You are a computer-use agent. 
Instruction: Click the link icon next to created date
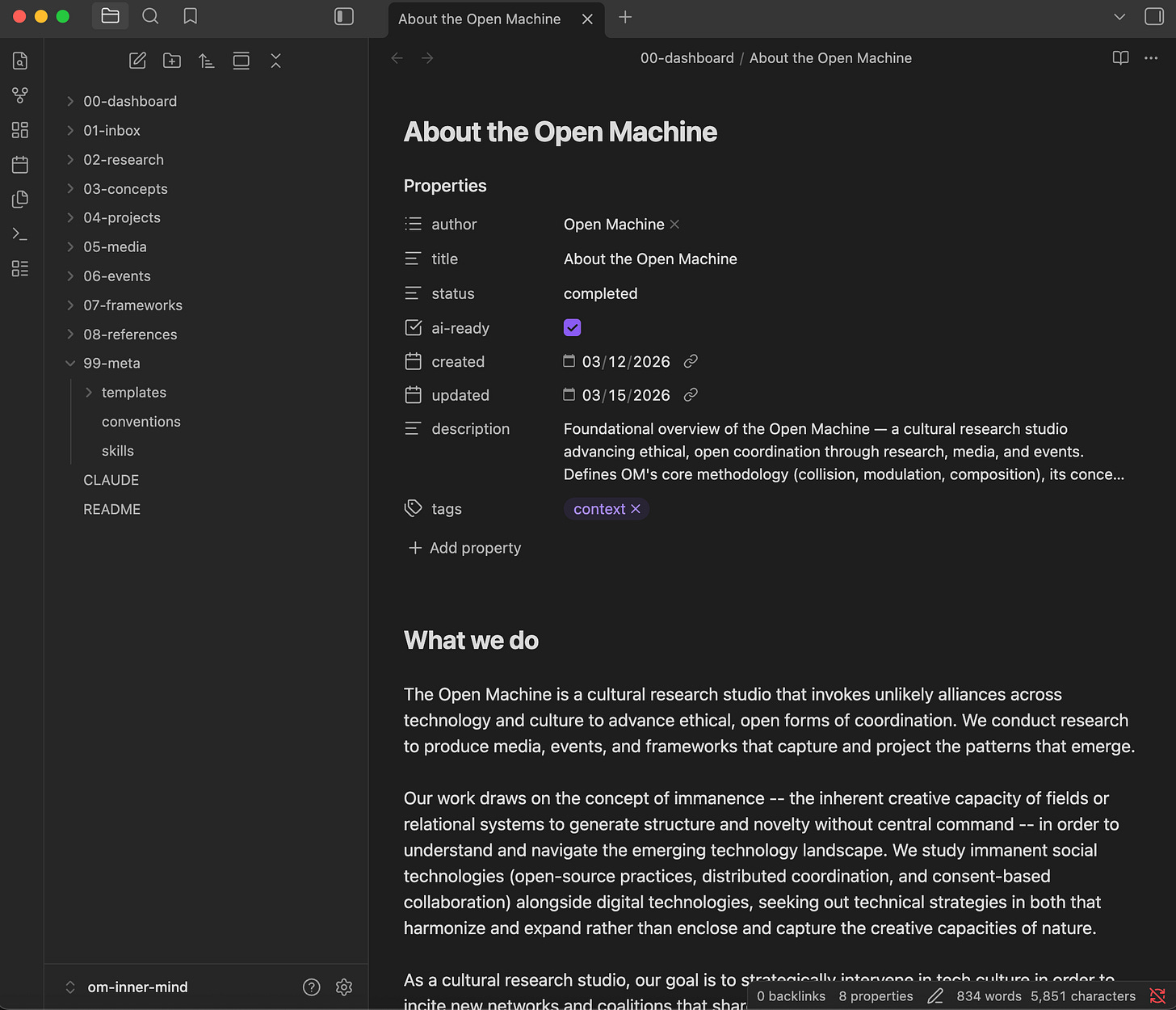click(x=691, y=361)
